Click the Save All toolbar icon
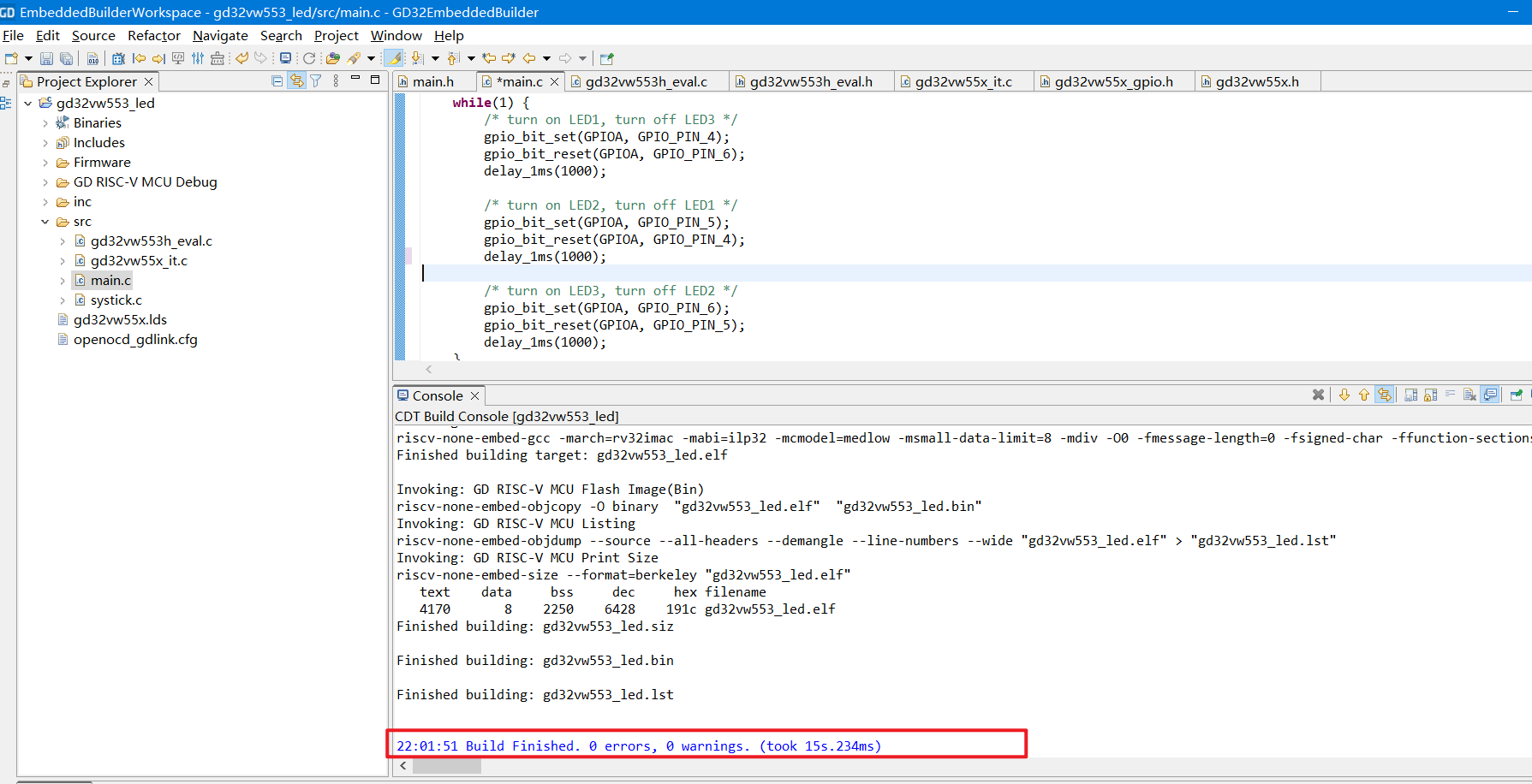This screenshot has width=1532, height=784. coord(66,58)
